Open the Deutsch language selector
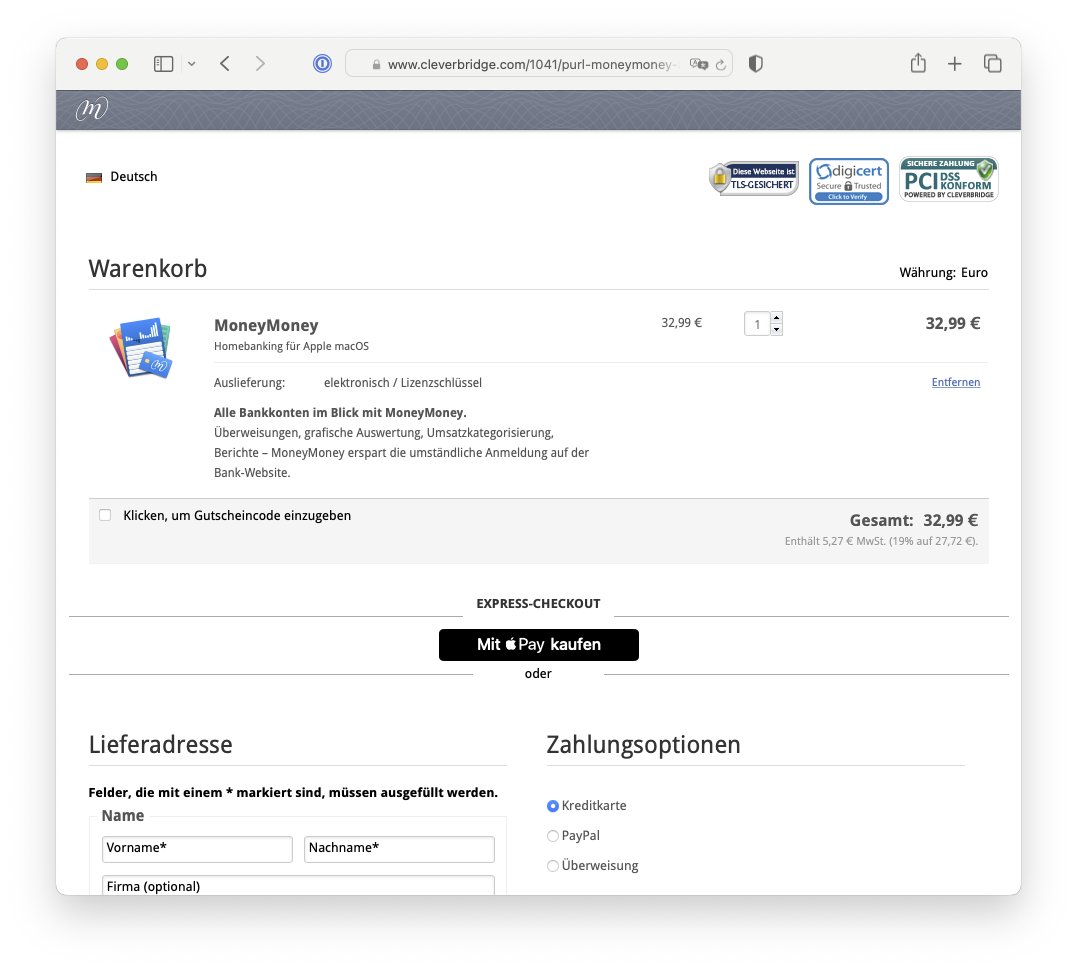Screen dimensions: 1077x969 pos(134,176)
